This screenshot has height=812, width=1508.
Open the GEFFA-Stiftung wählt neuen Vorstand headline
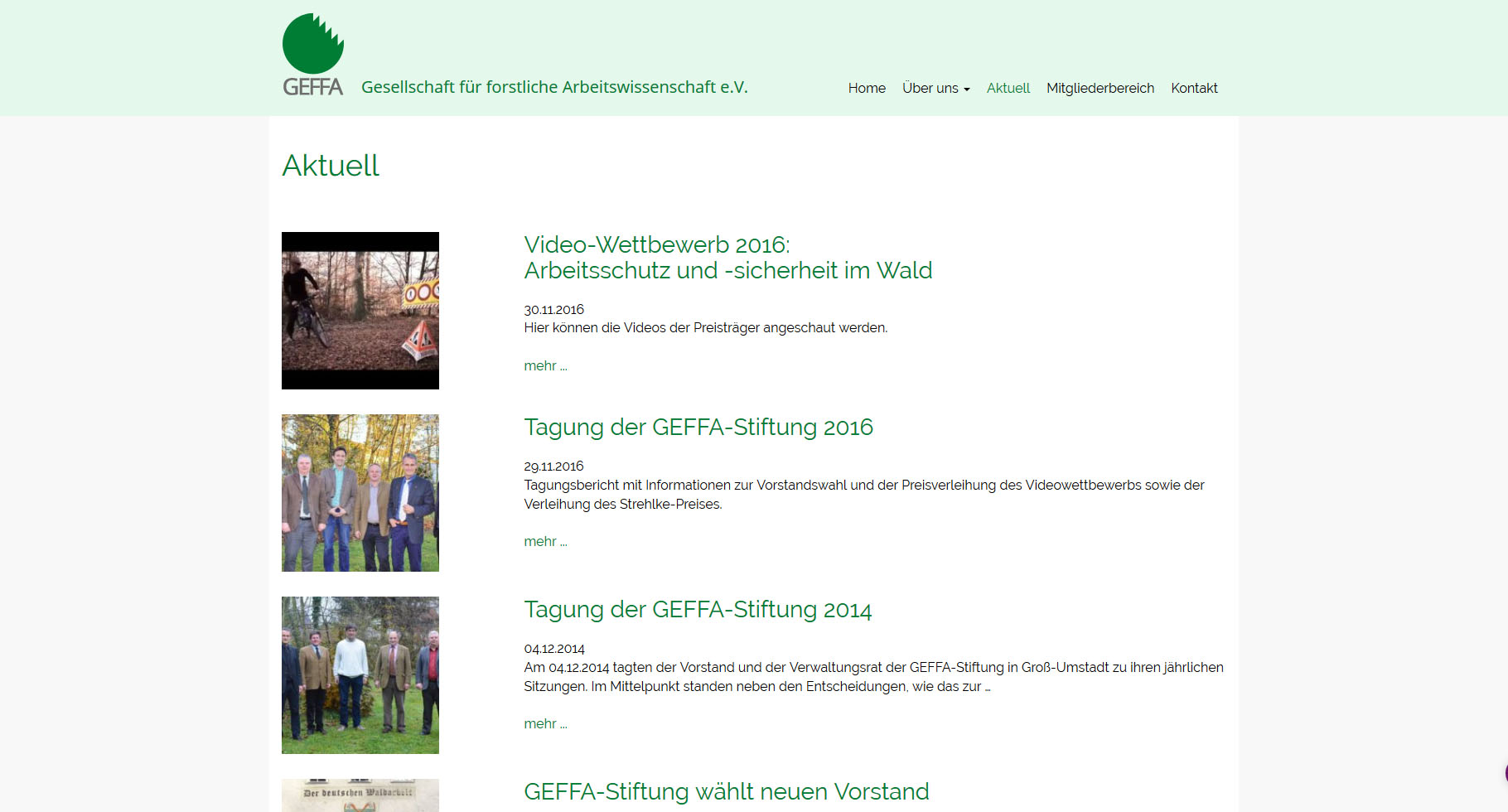click(726, 791)
